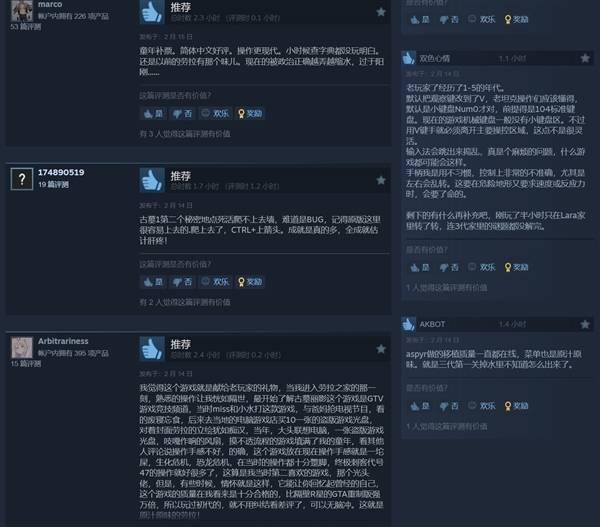Viewport: 600px width, 527px height.
Task: Mark AKBOT review as 欢乐
Action: pos(482,406)
